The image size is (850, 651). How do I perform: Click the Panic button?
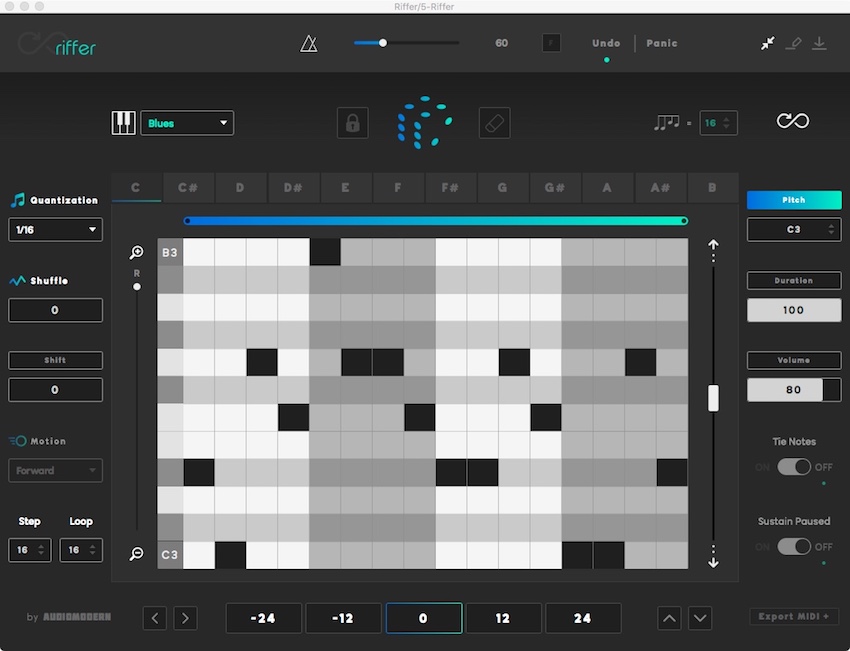tap(662, 43)
